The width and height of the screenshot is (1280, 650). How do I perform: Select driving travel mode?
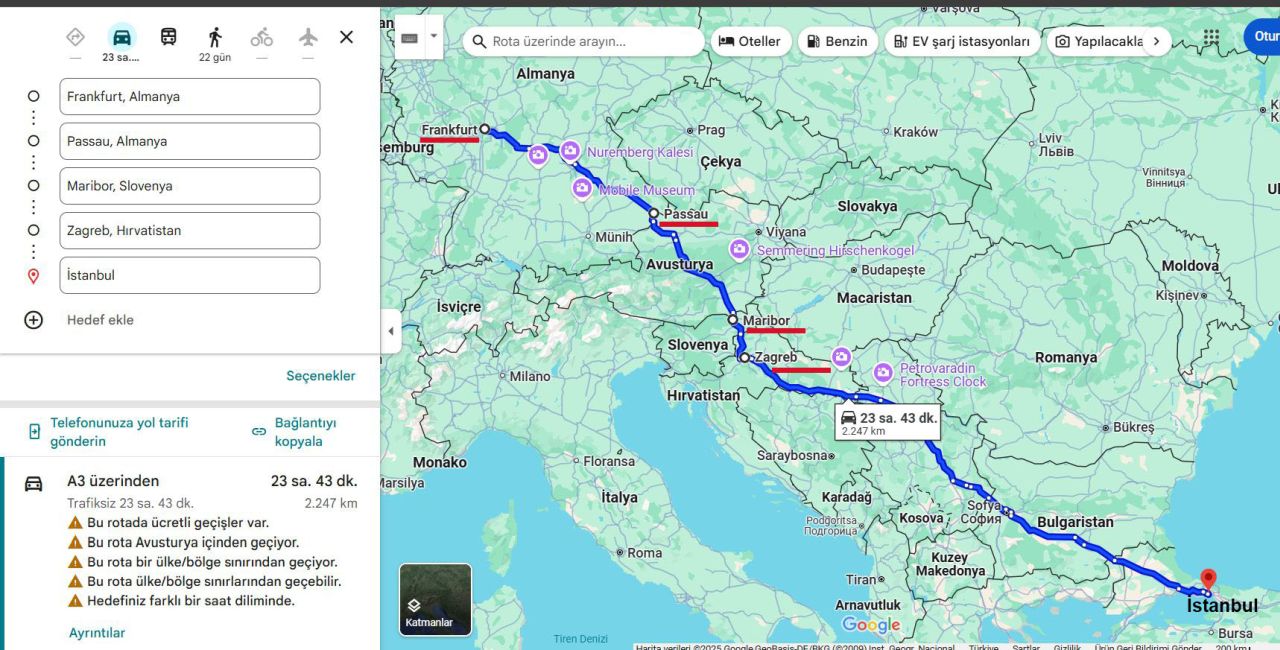coord(122,37)
